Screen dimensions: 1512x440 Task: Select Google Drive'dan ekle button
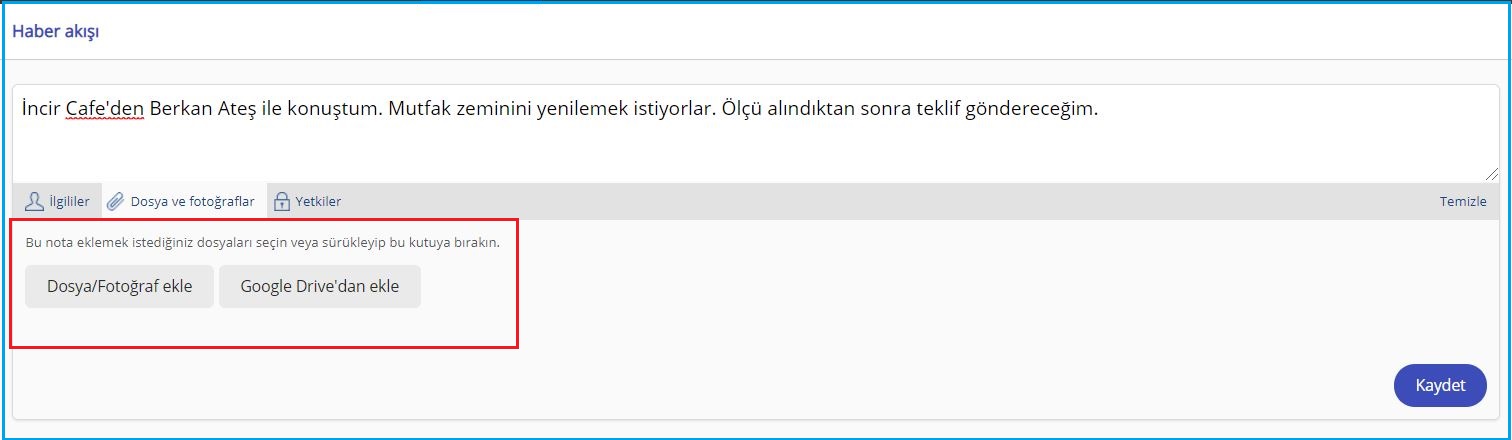point(320,286)
